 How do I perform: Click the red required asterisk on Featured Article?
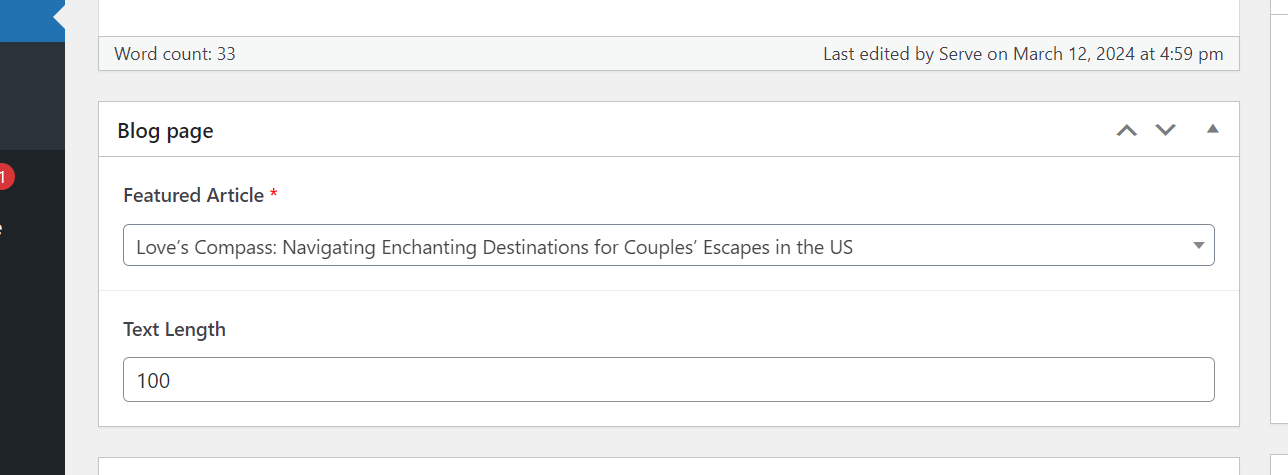coord(274,195)
